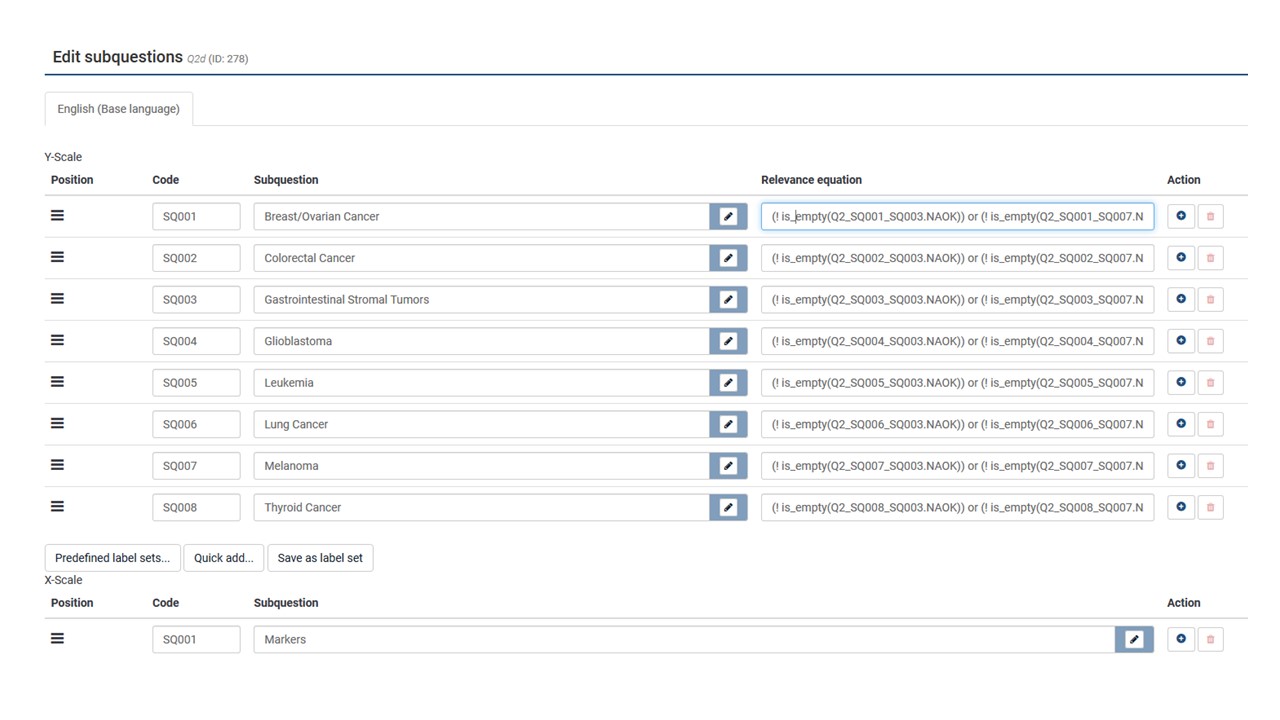Click the relevance equation field for Leukemia
This screenshot has height=720, width=1280.
coord(957,383)
